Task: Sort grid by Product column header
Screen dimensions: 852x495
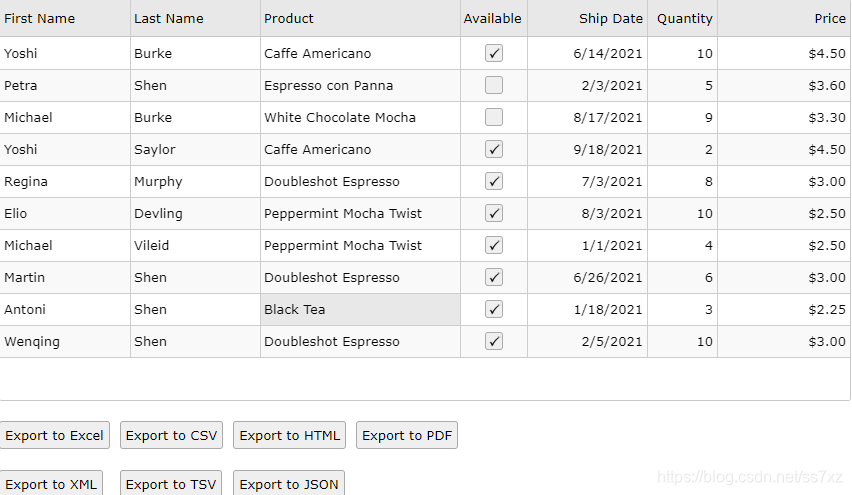Action: tap(289, 18)
